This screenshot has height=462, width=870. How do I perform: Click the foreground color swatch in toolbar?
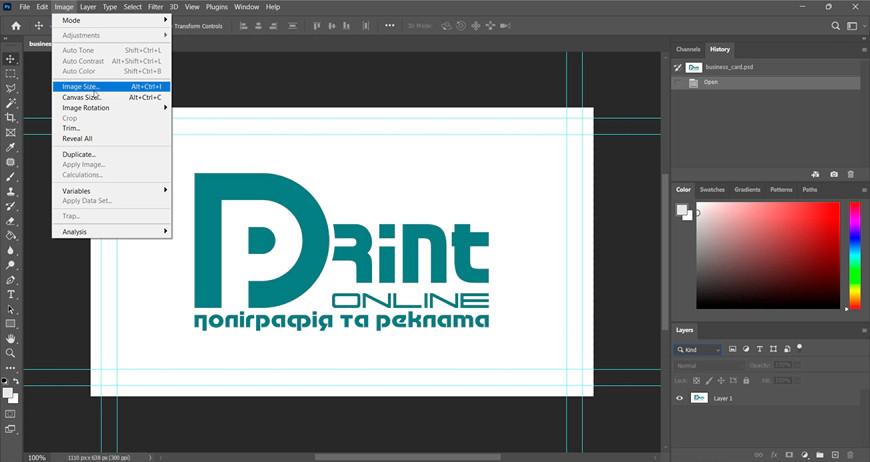tap(8, 393)
